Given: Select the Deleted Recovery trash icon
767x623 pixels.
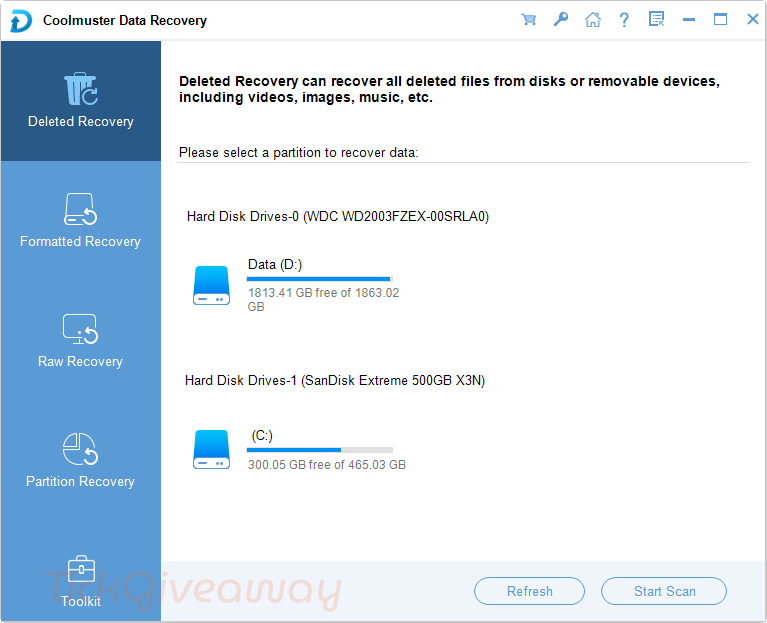Looking at the screenshot, I should tap(81, 89).
